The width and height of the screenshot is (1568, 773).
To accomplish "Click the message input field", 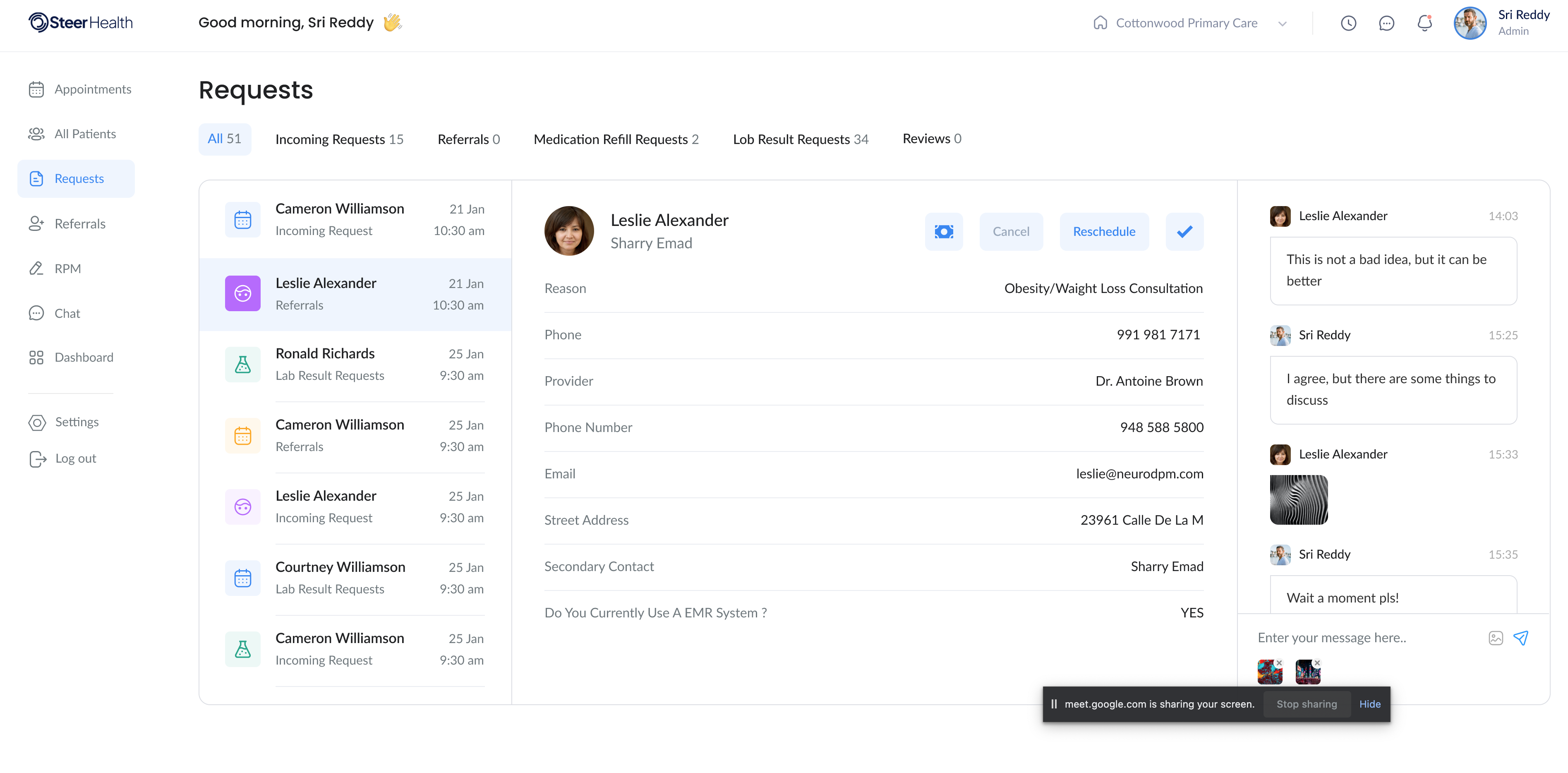I will click(x=1364, y=637).
